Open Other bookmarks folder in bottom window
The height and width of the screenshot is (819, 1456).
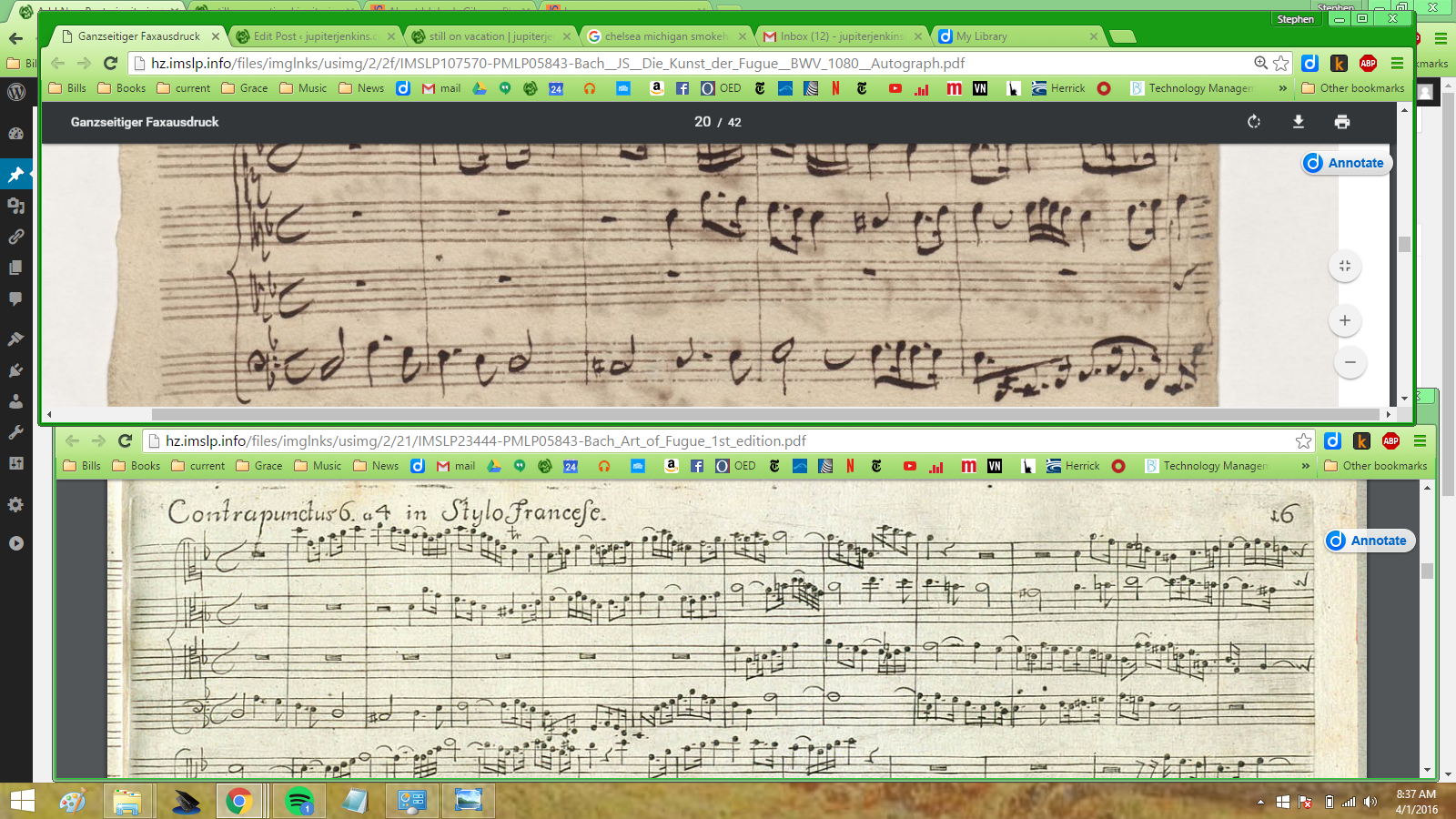1376,466
